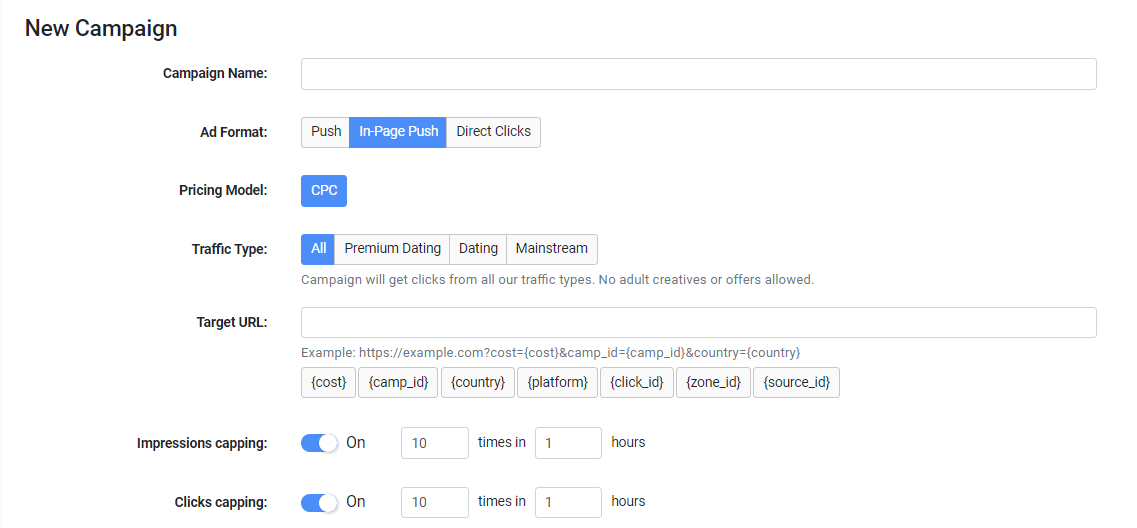Add the {country} macro to URL

coord(478,383)
